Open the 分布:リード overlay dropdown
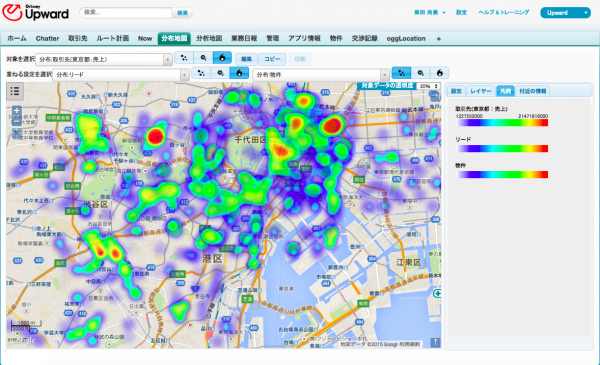This screenshot has width=600, height=365. coord(121,75)
